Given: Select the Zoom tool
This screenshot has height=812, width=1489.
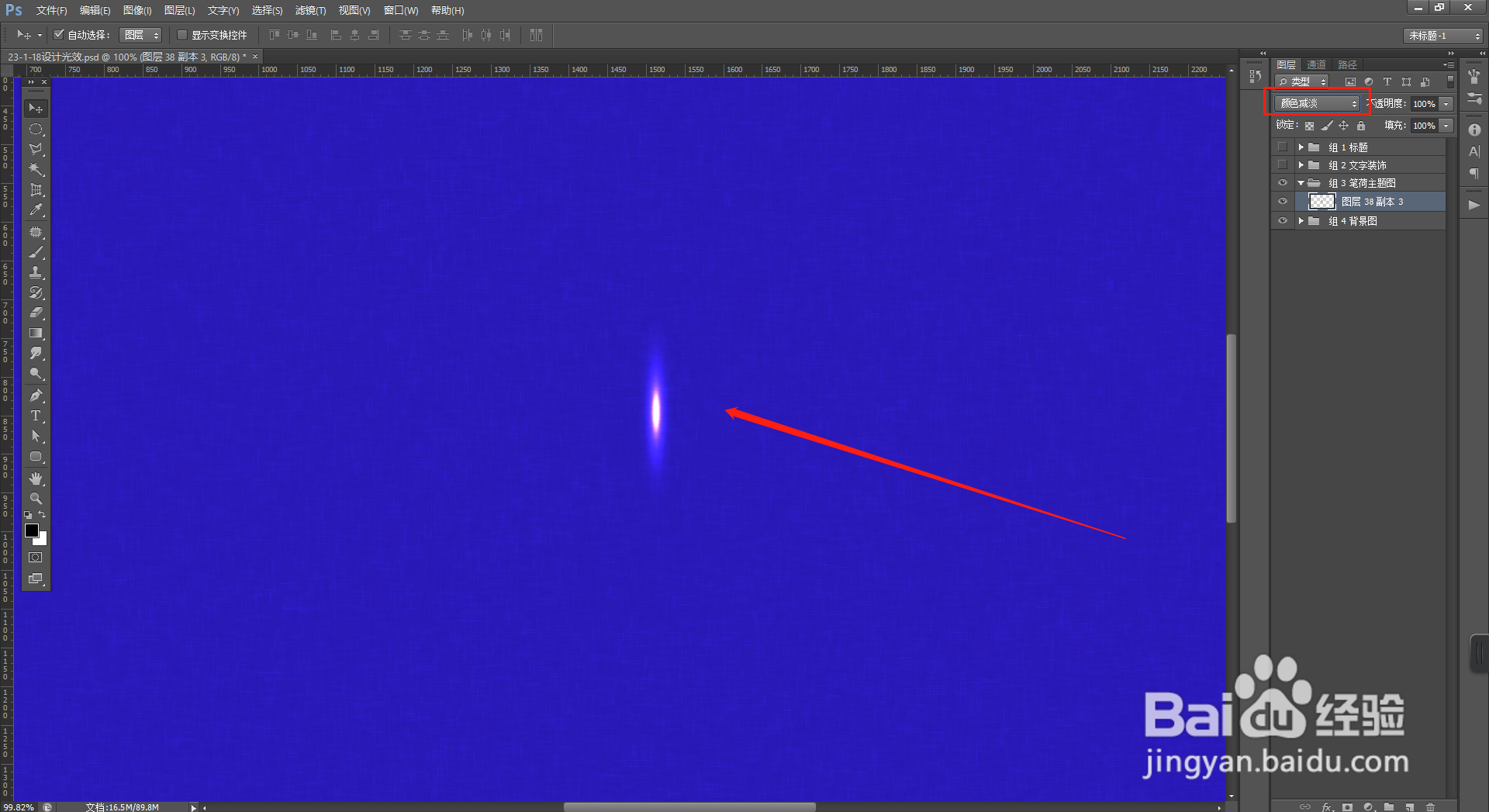Looking at the screenshot, I should pyautogui.click(x=36, y=499).
